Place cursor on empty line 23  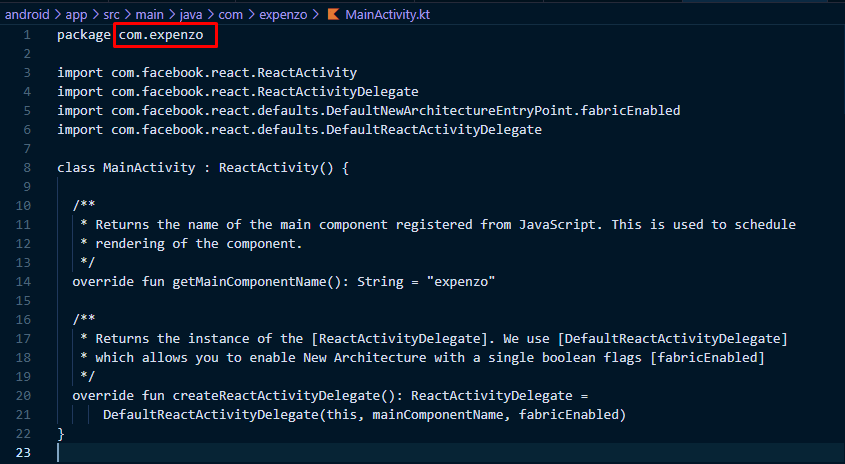(x=431, y=453)
